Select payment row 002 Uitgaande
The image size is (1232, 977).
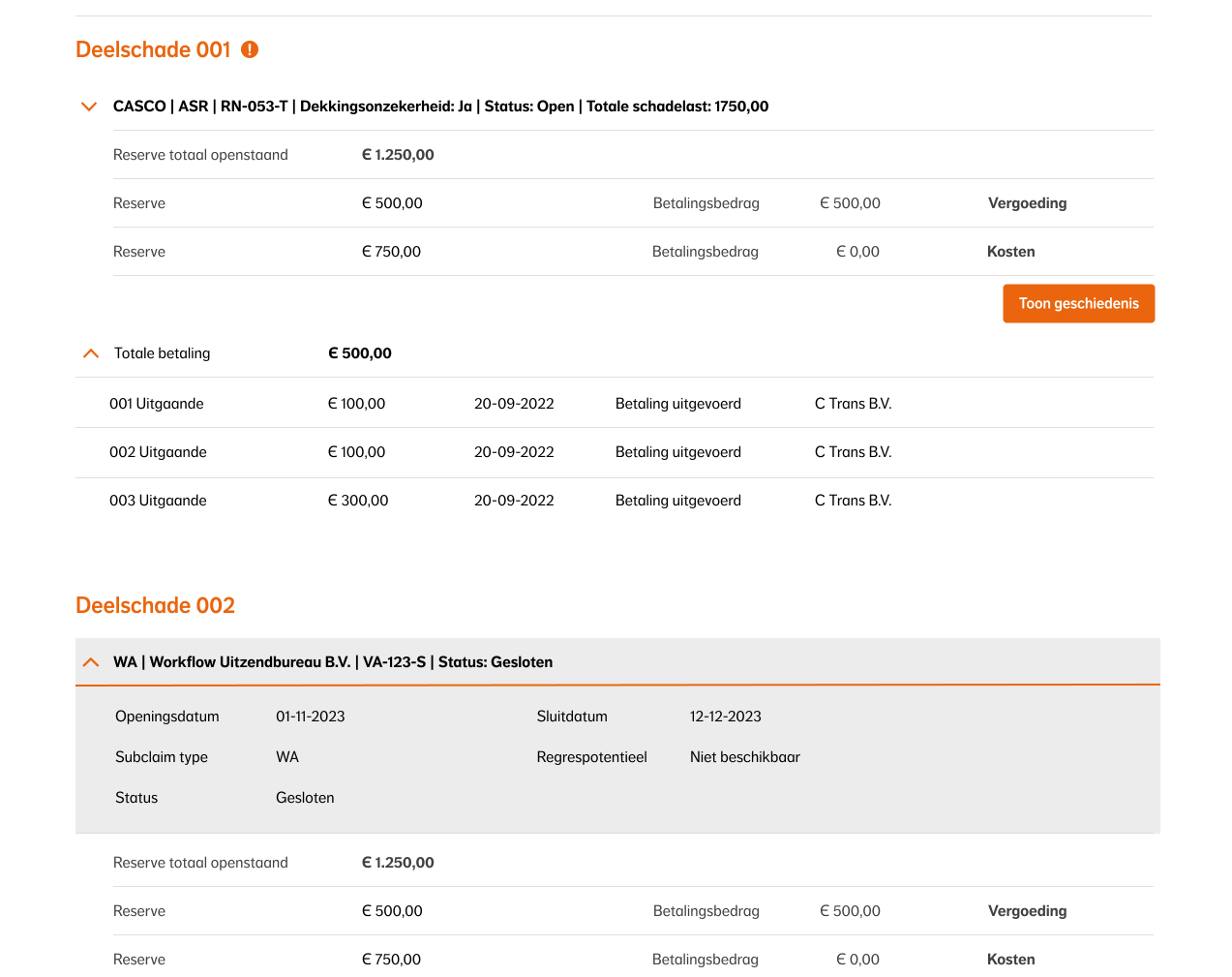click(158, 452)
